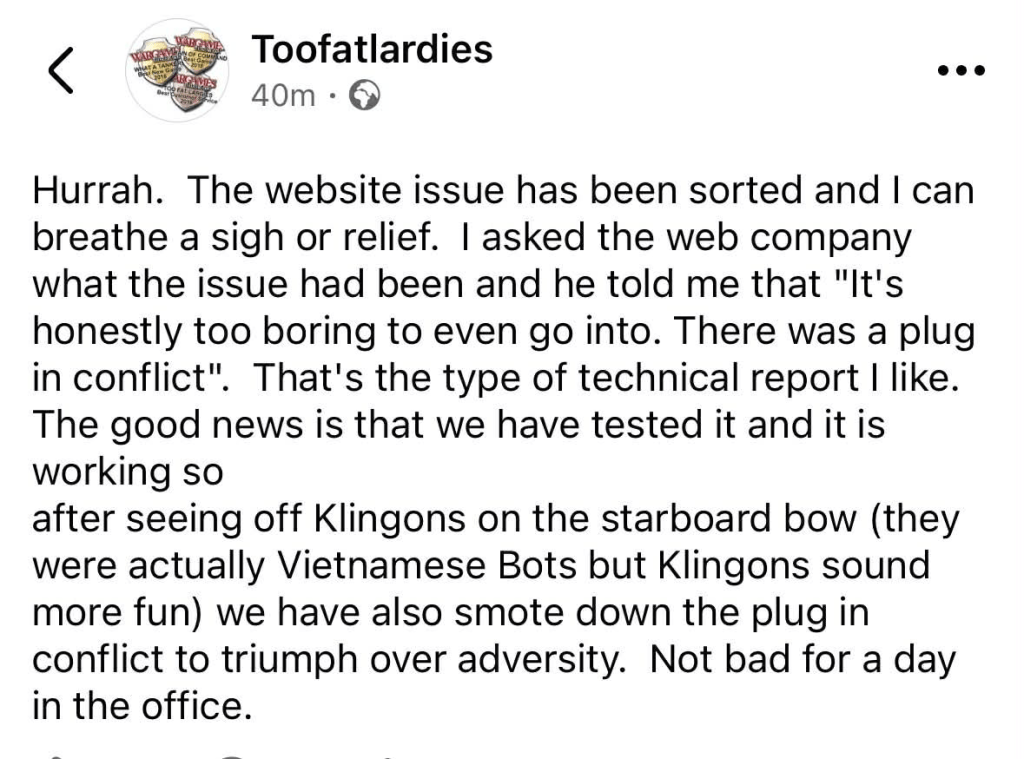The image size is (1024, 759).
Task: Click the phrase "The good news"
Action: [x=154, y=427]
